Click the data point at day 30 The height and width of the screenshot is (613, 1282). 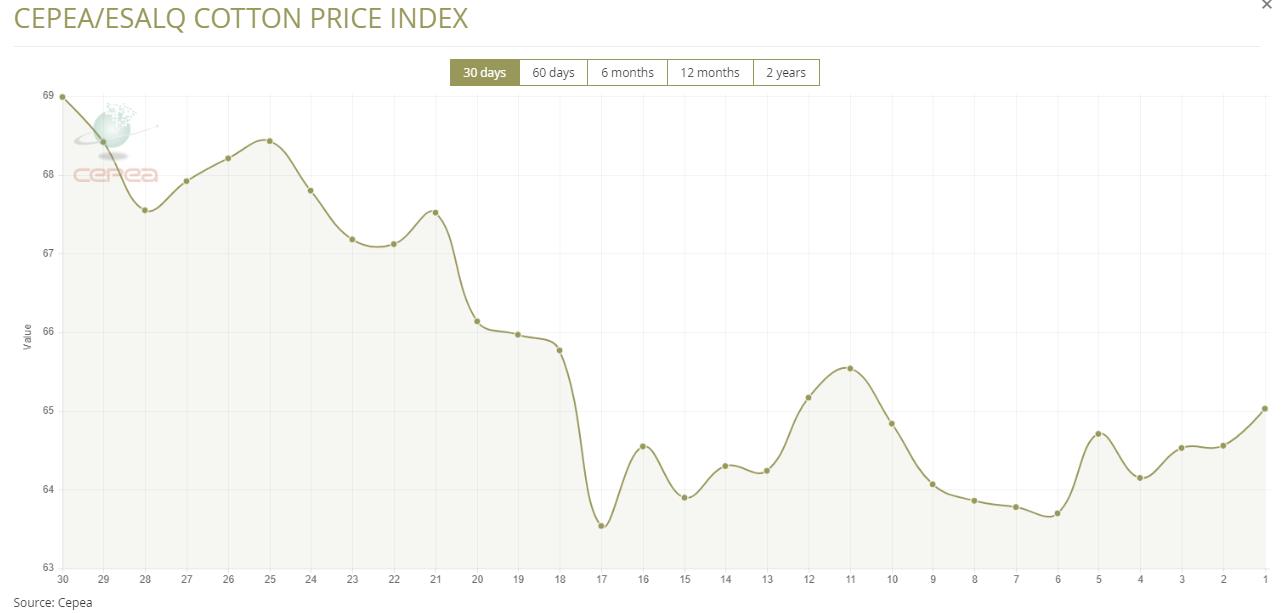click(62, 97)
